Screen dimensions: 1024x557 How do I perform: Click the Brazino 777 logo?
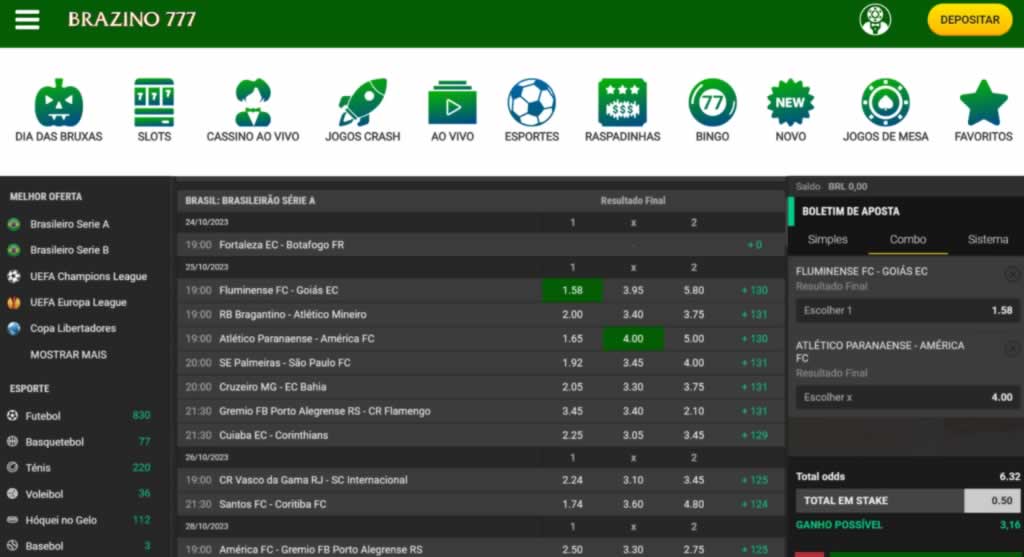click(132, 20)
